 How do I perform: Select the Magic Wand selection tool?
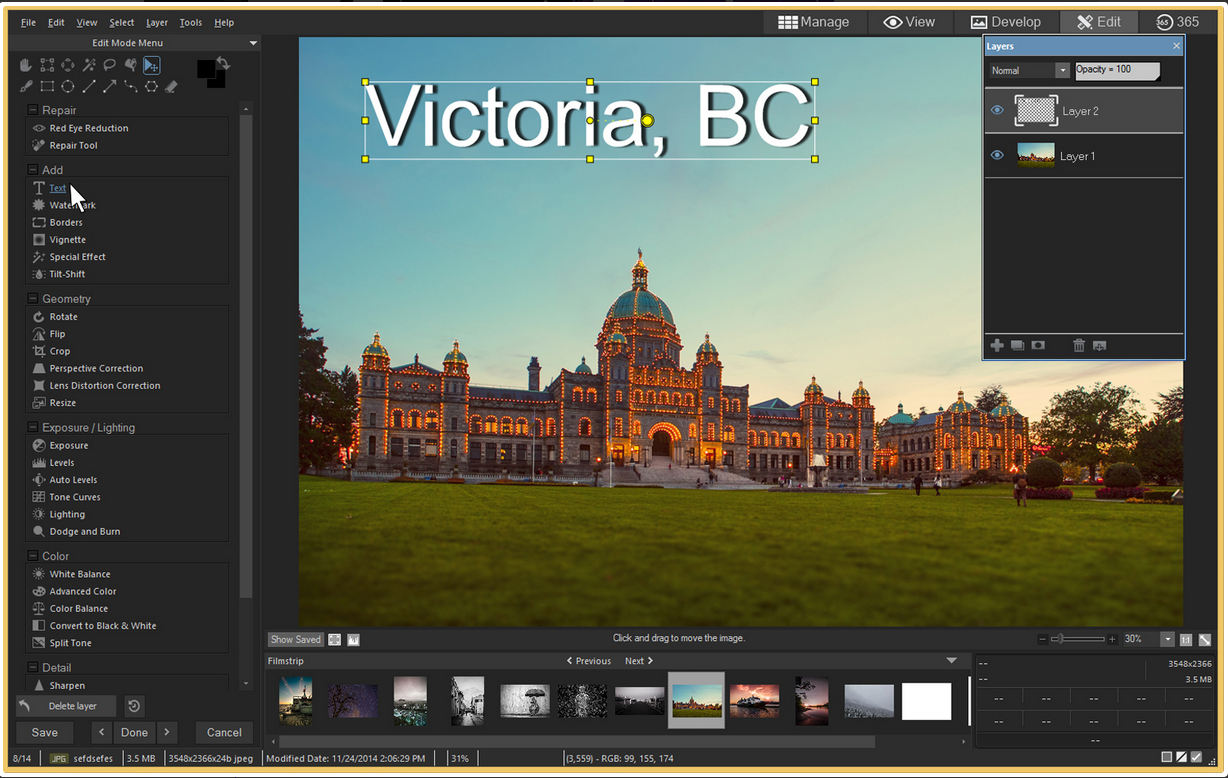[89, 65]
